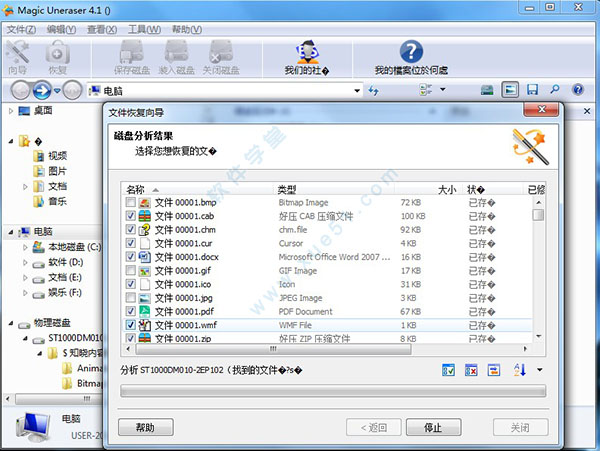The height and width of the screenshot is (451, 600).
Task: Open the navigation history dropdown arrow
Action: click(57, 91)
